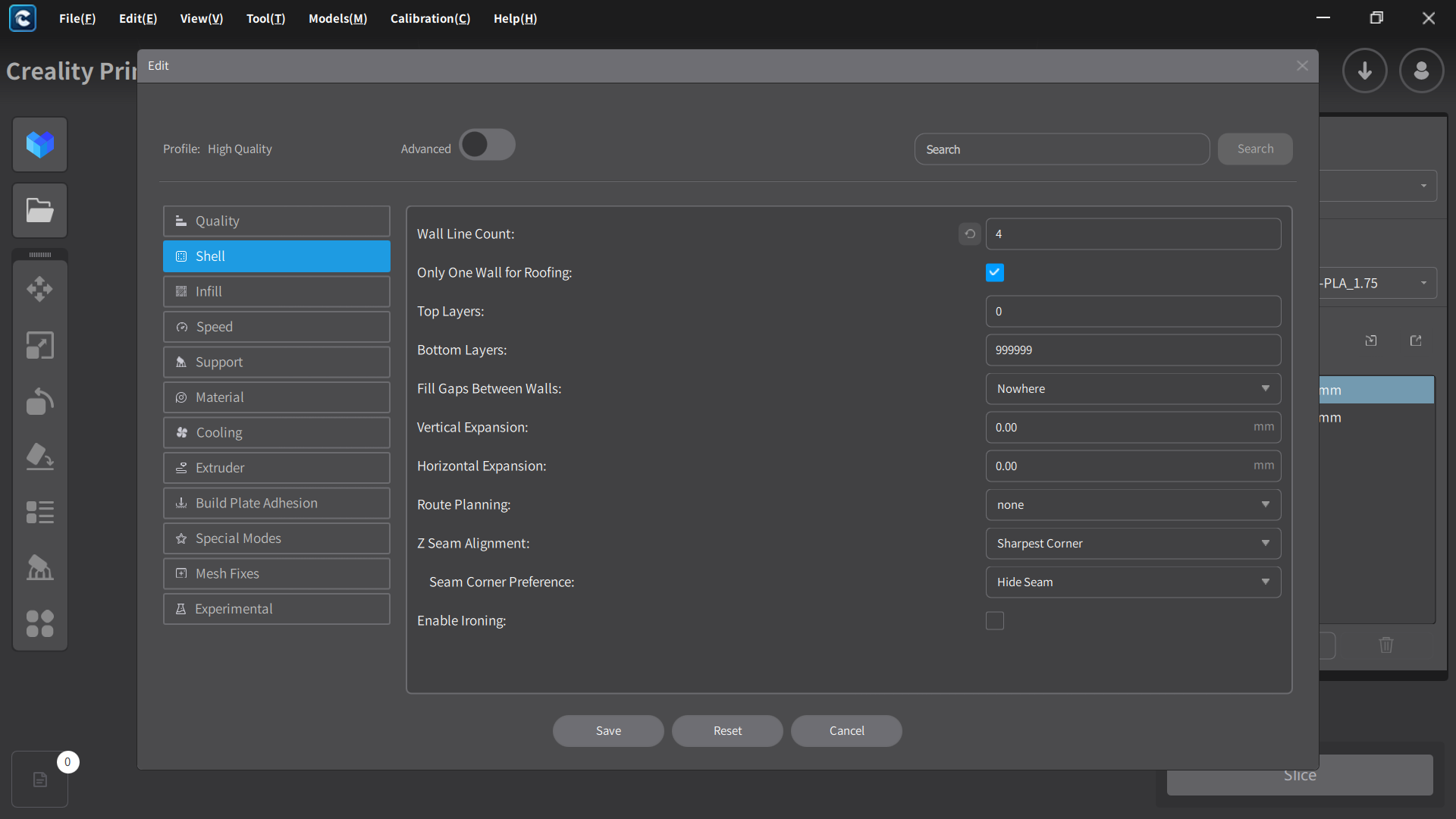Open the View menu
Screen dimensions: 1456x819
point(202,18)
